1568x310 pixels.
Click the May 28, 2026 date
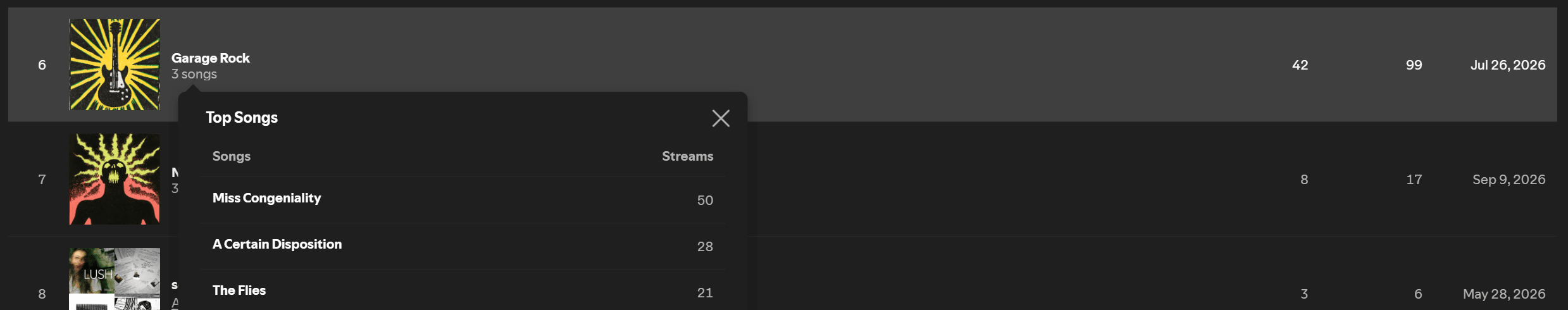(1504, 294)
